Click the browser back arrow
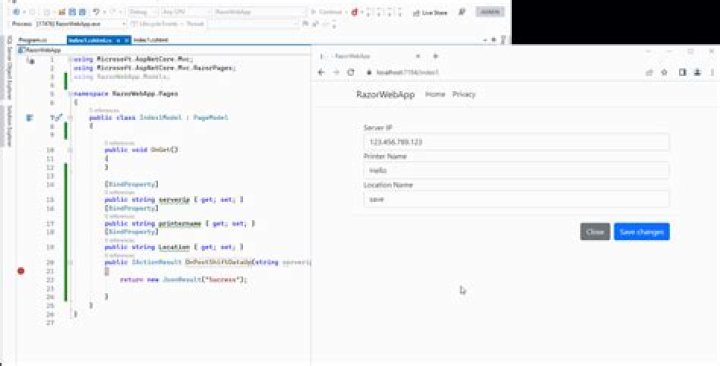Image resolution: width=720 pixels, height=366 pixels. point(321,73)
